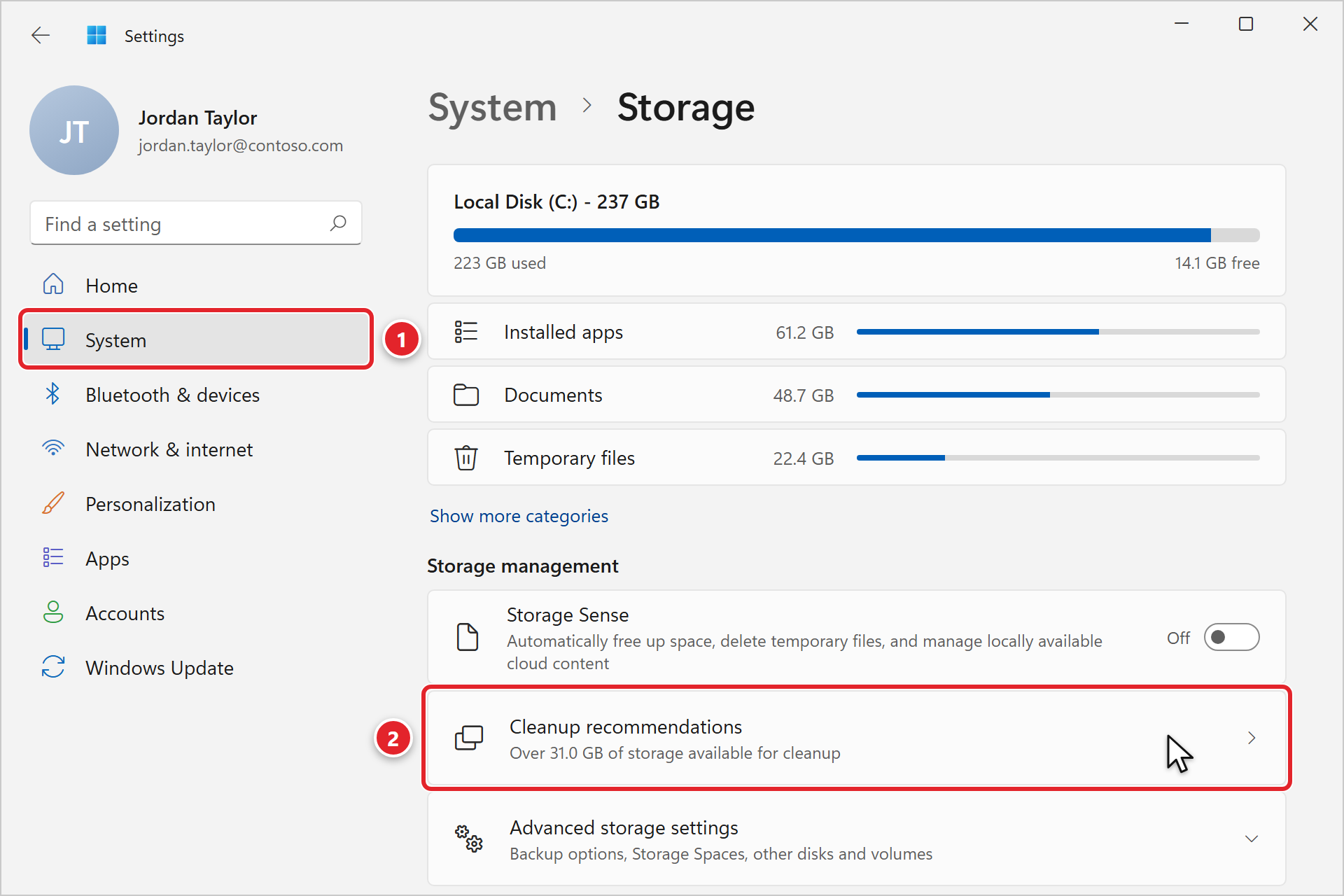Open Documents storage category
The image size is (1344, 896).
[x=856, y=395]
